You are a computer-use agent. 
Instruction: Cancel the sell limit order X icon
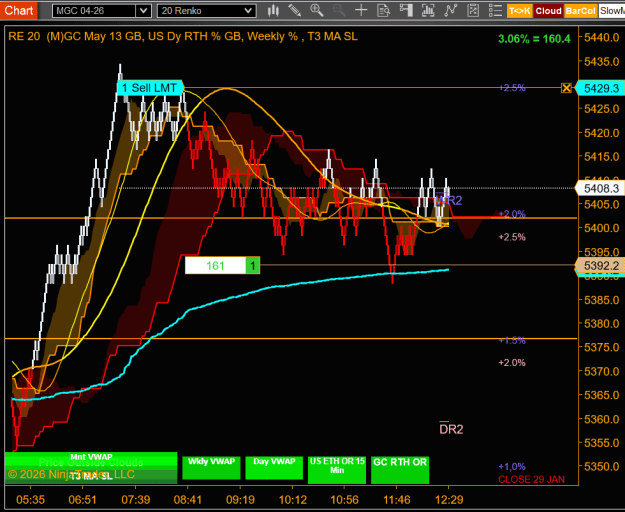(x=566, y=88)
